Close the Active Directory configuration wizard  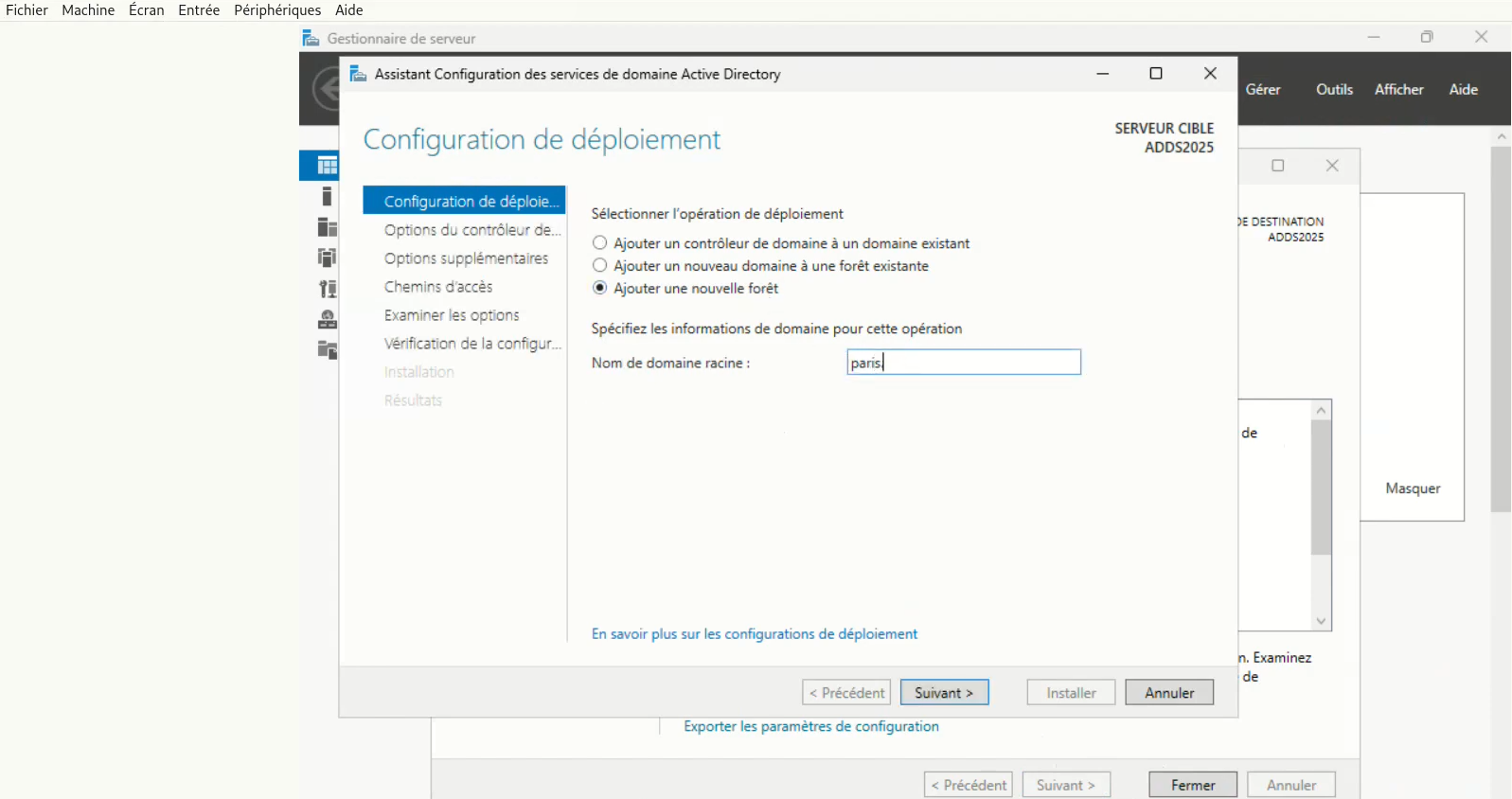(x=1210, y=74)
